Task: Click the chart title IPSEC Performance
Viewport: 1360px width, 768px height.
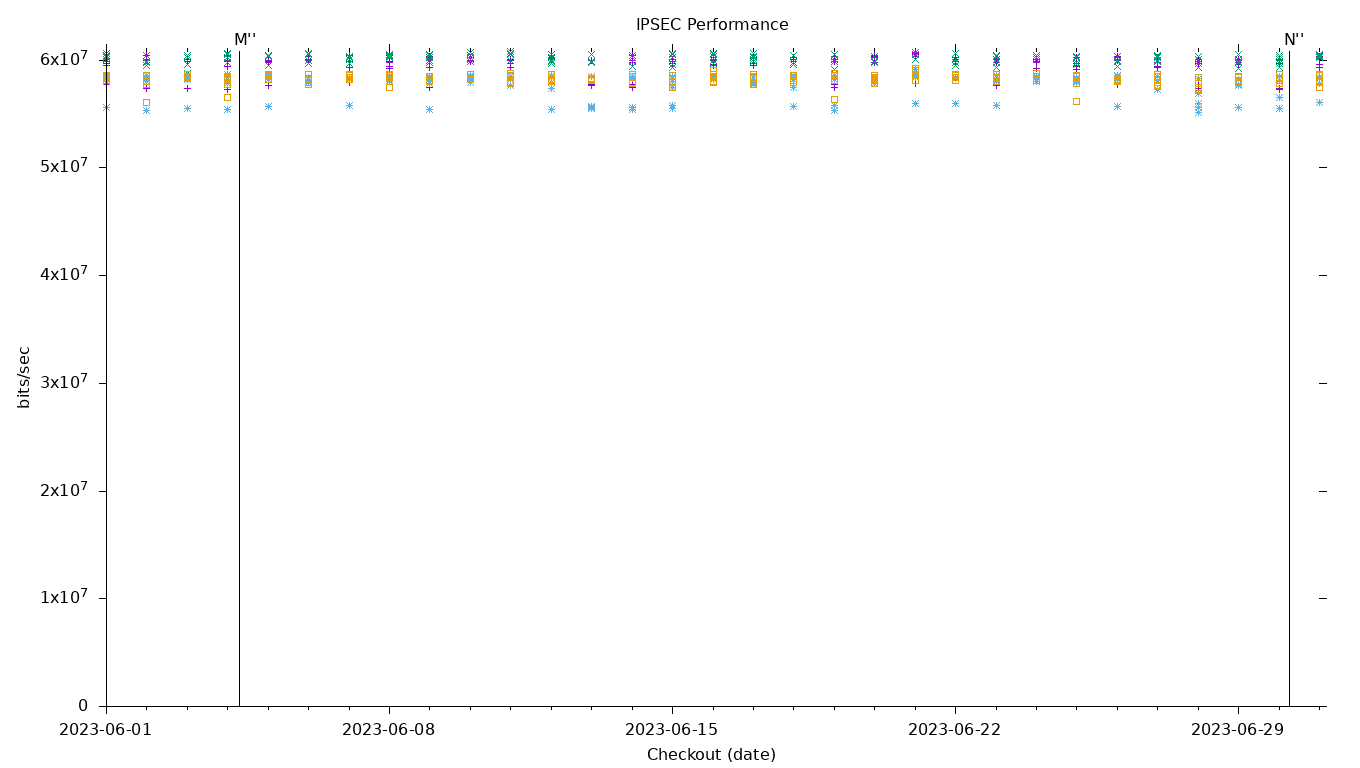Action: 712,25
